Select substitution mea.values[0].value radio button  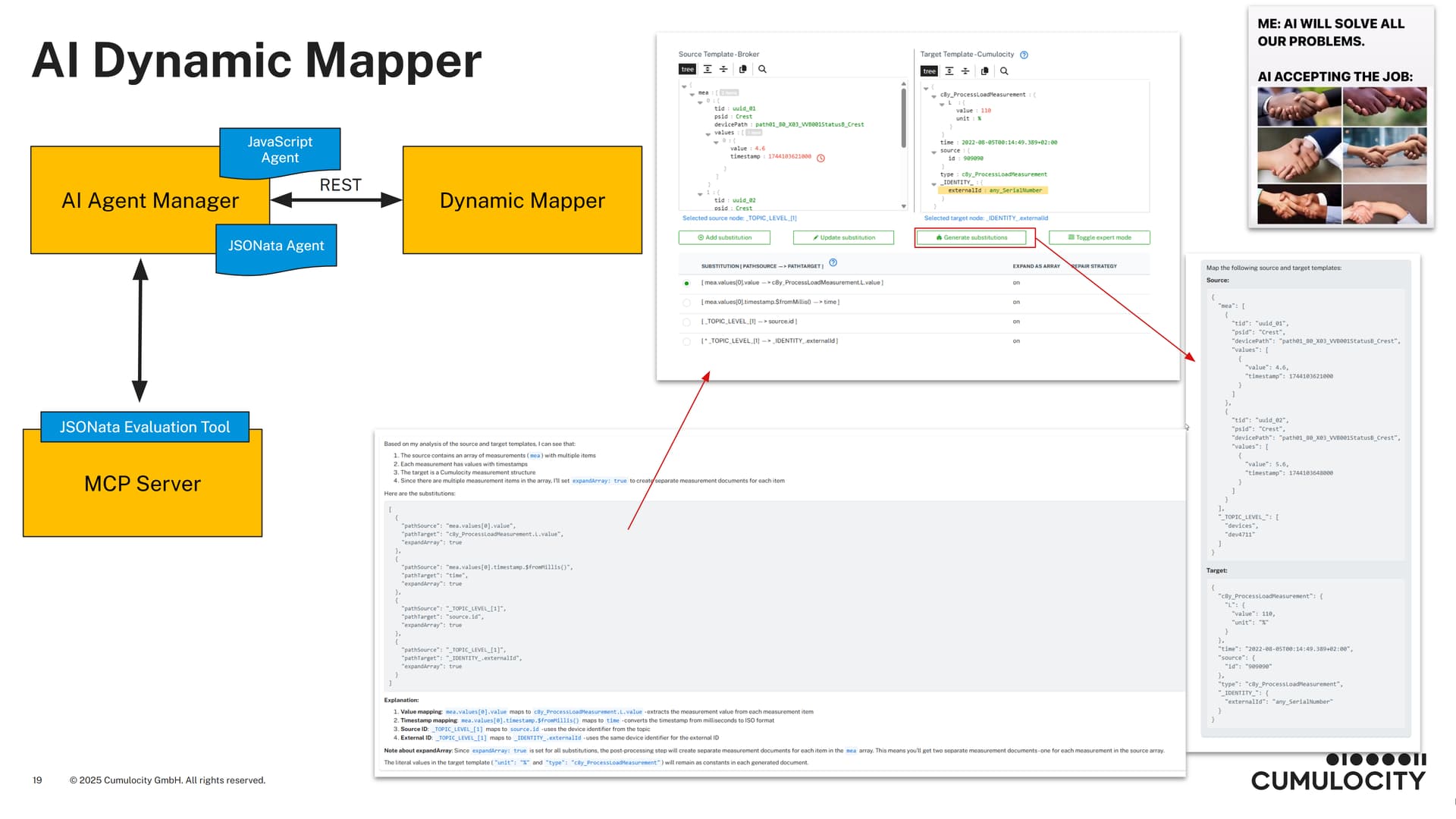coord(686,284)
